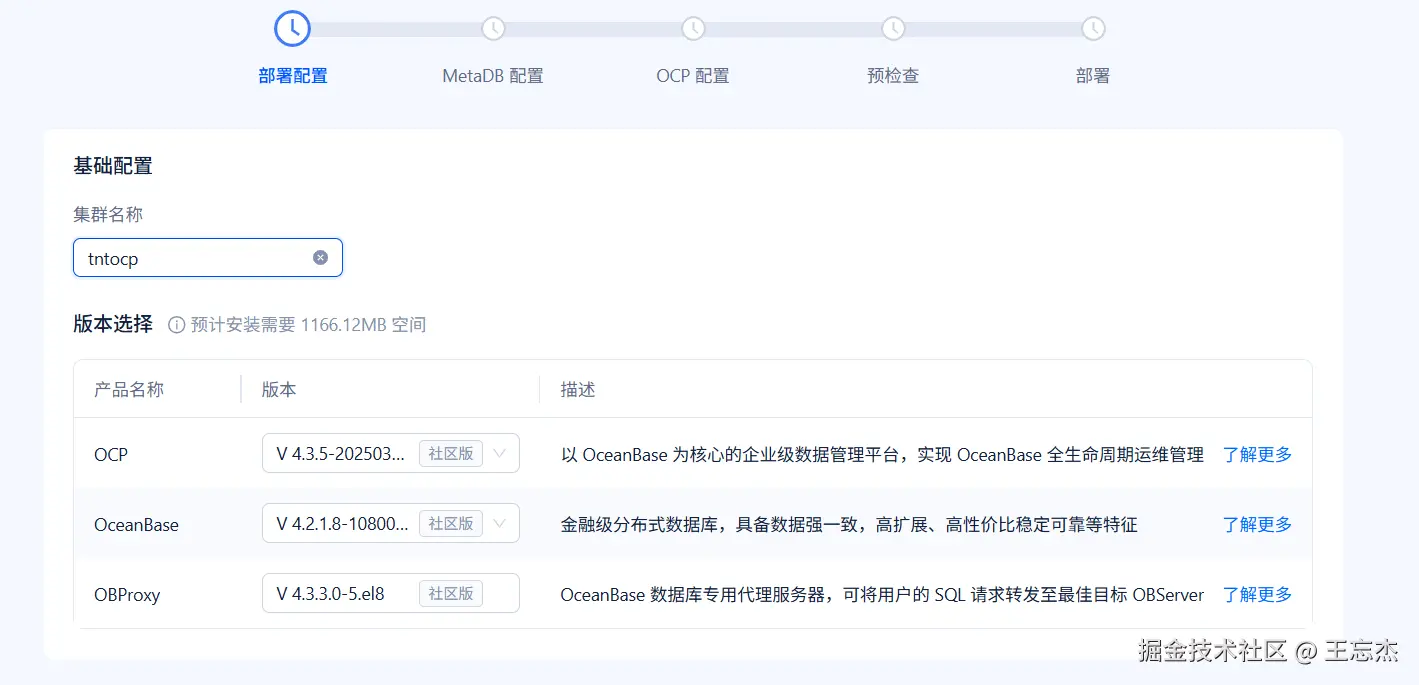Select the OCP 配置 step label

(x=693, y=76)
